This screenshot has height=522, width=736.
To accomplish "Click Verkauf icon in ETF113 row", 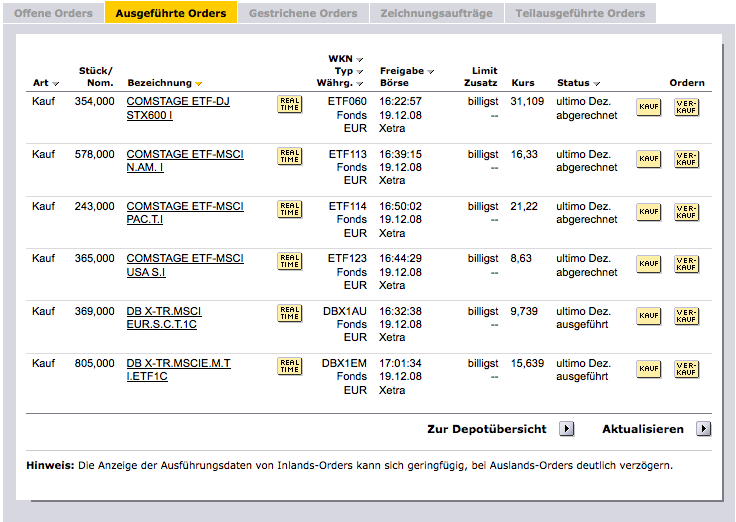I will 686,159.
